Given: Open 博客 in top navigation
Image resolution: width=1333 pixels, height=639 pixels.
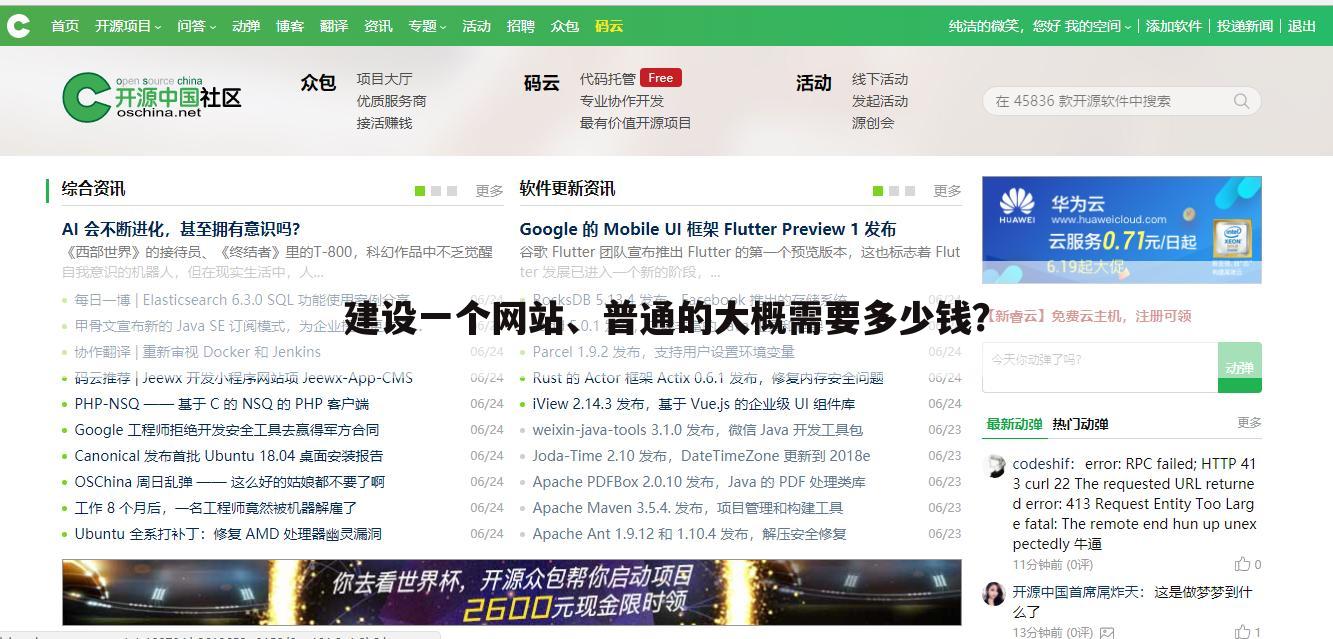Looking at the screenshot, I should click(x=290, y=26).
